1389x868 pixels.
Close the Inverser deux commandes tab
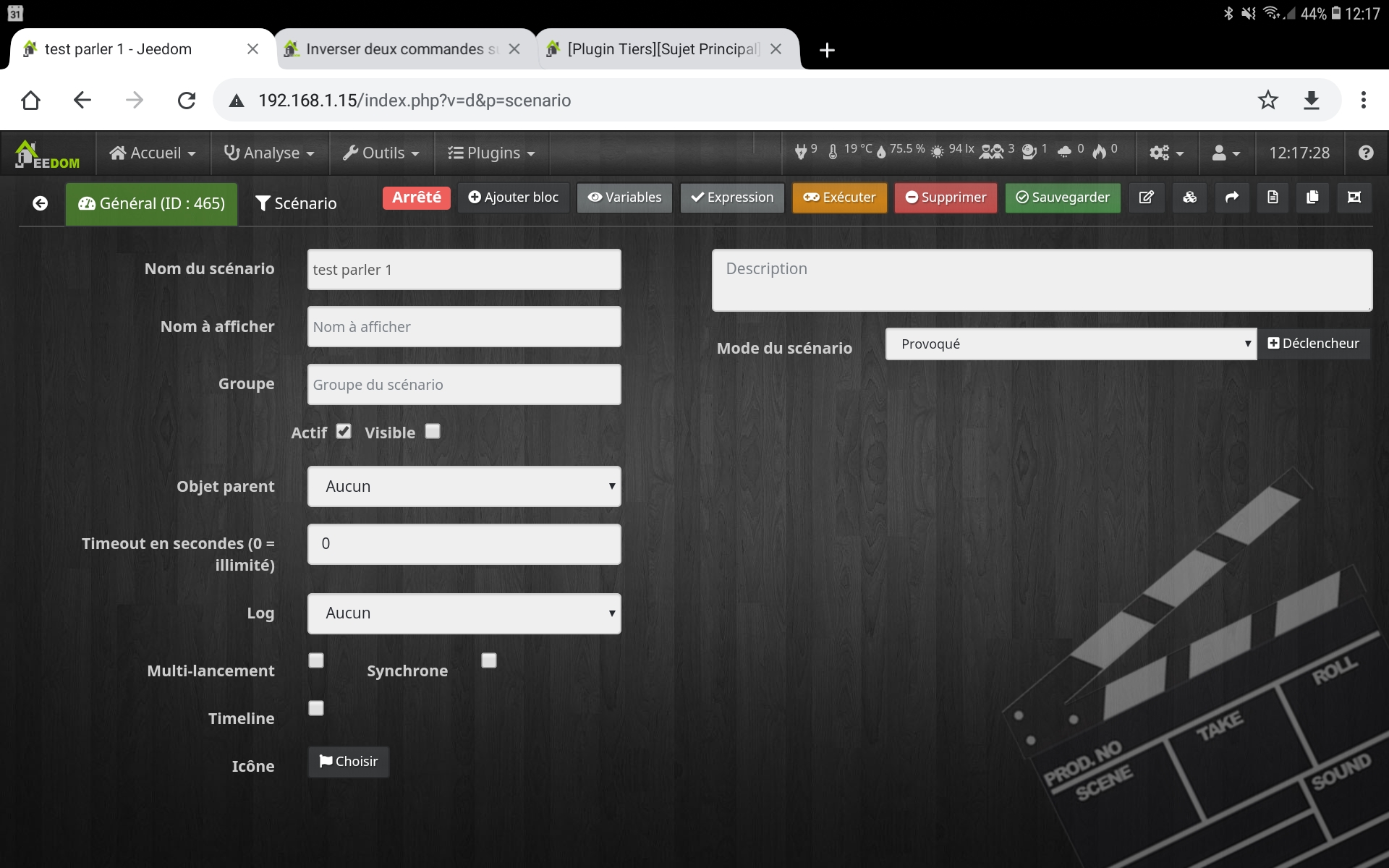[514, 49]
